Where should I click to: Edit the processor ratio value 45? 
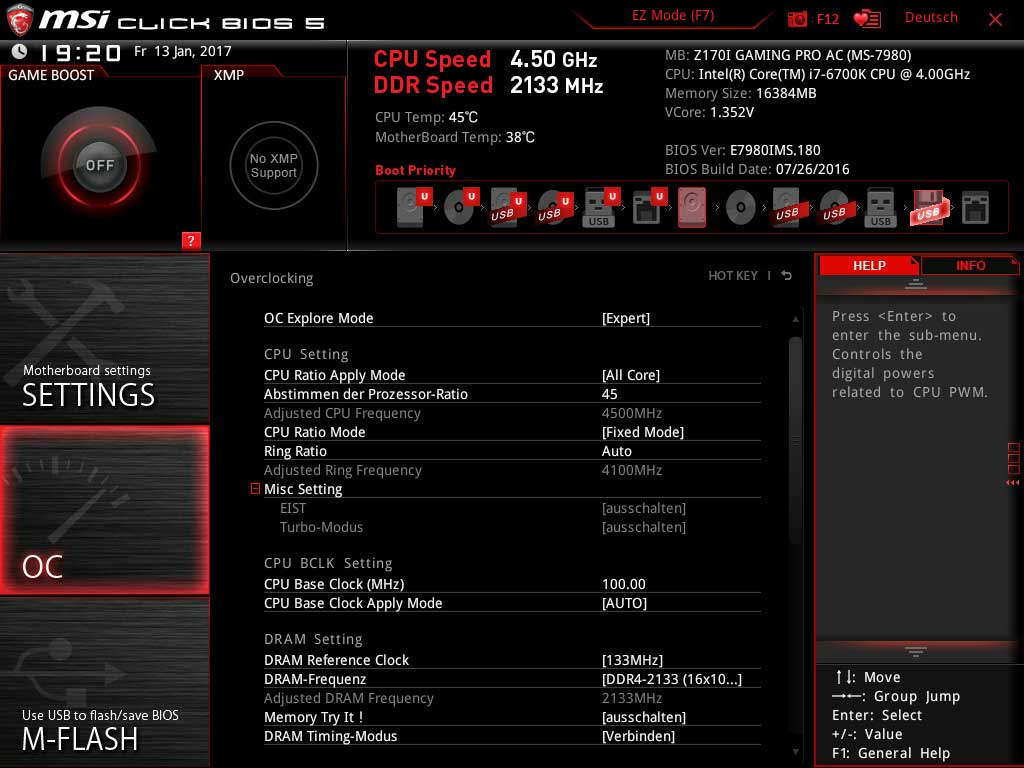(609, 394)
